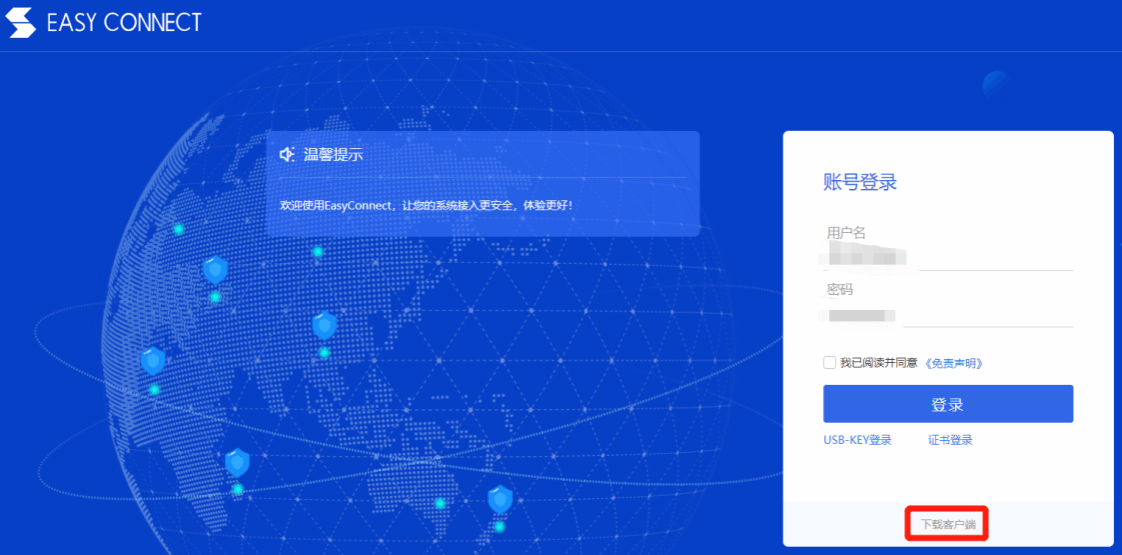Open the 下载客户端 download client link
1122x555 pixels.
click(x=948, y=524)
